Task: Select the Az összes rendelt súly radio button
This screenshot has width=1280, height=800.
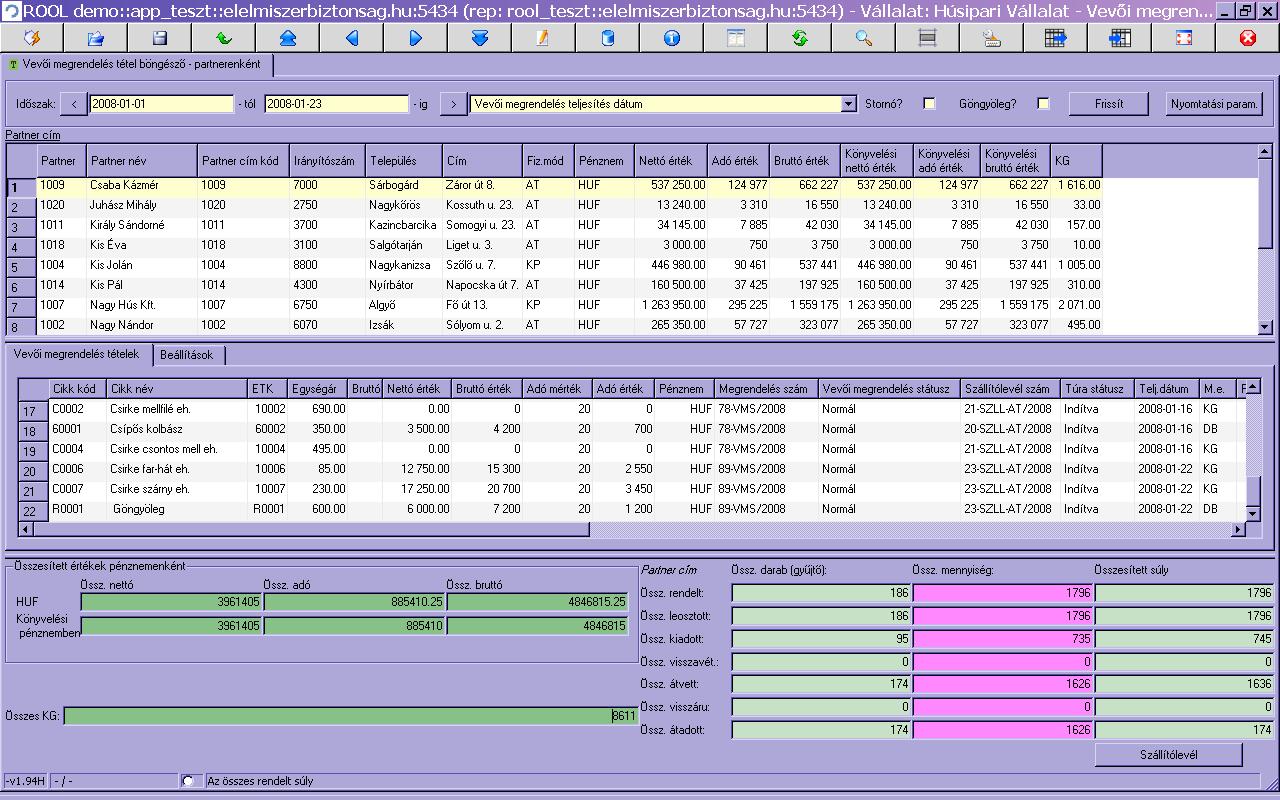Action: (x=188, y=781)
